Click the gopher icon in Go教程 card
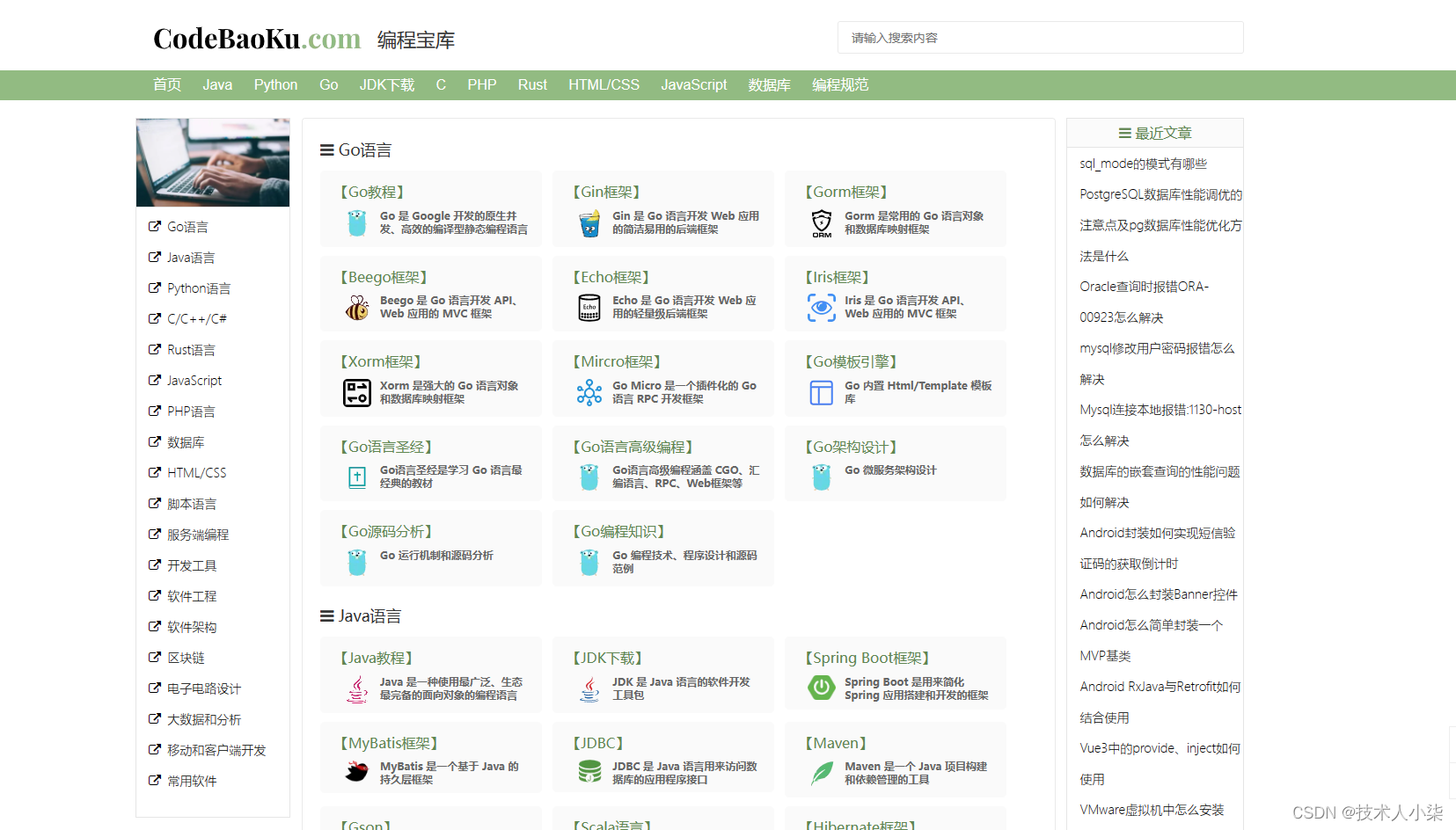This screenshot has width=1456, height=830. point(357,223)
